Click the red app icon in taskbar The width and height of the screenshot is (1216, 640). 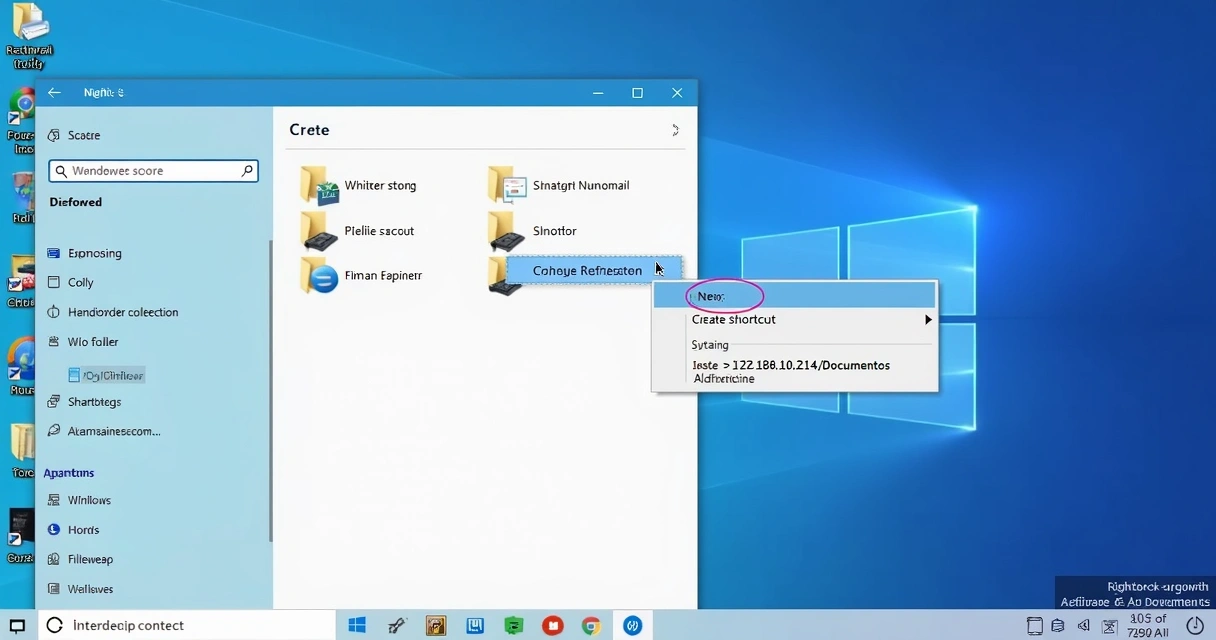click(x=552, y=626)
